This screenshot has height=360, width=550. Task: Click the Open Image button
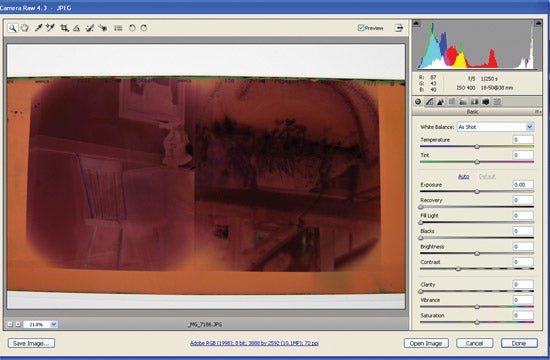[x=426, y=343]
